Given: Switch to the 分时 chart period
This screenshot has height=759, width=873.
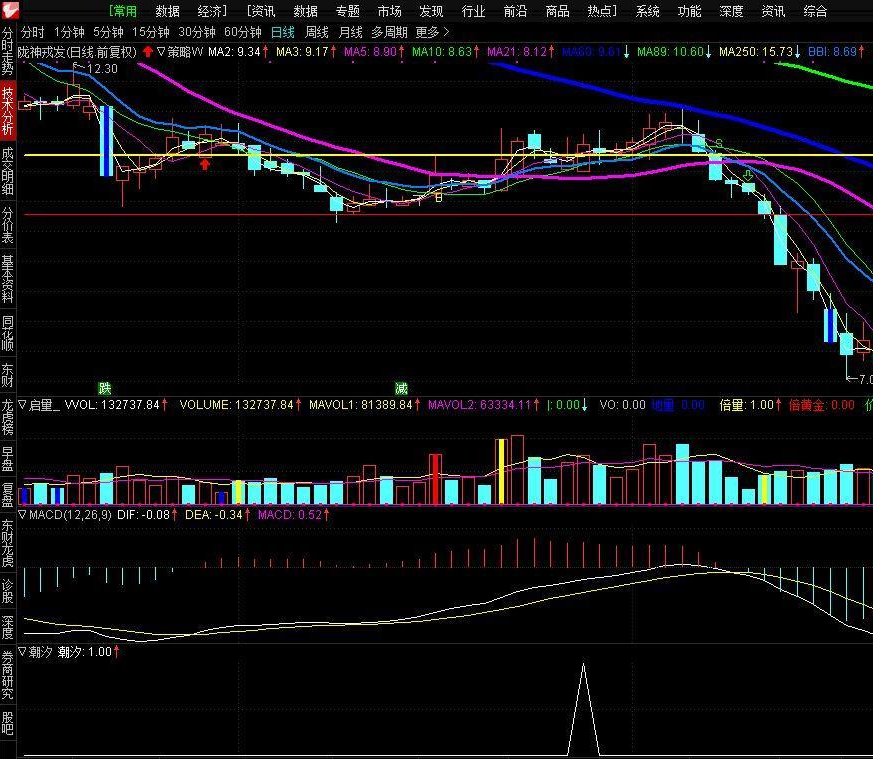Looking at the screenshot, I should click(x=33, y=32).
